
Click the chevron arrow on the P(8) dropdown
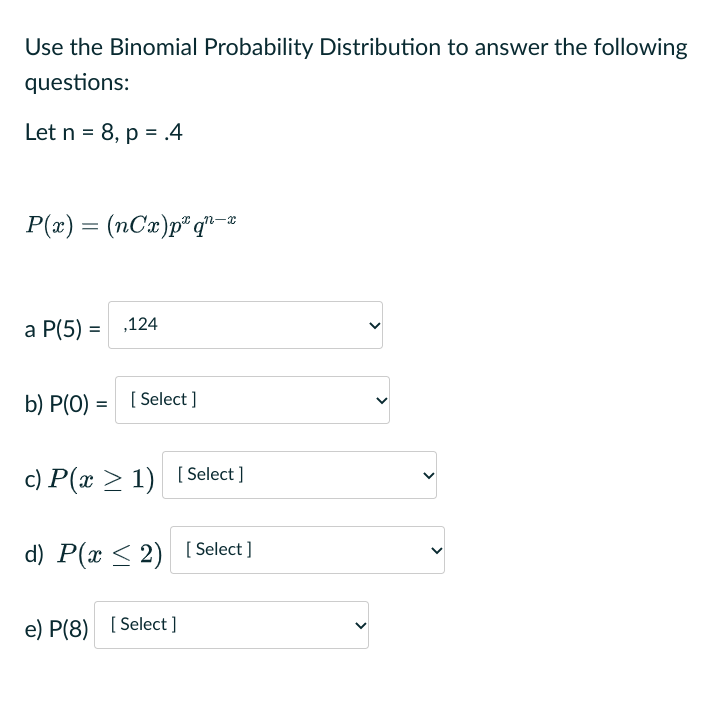361,626
